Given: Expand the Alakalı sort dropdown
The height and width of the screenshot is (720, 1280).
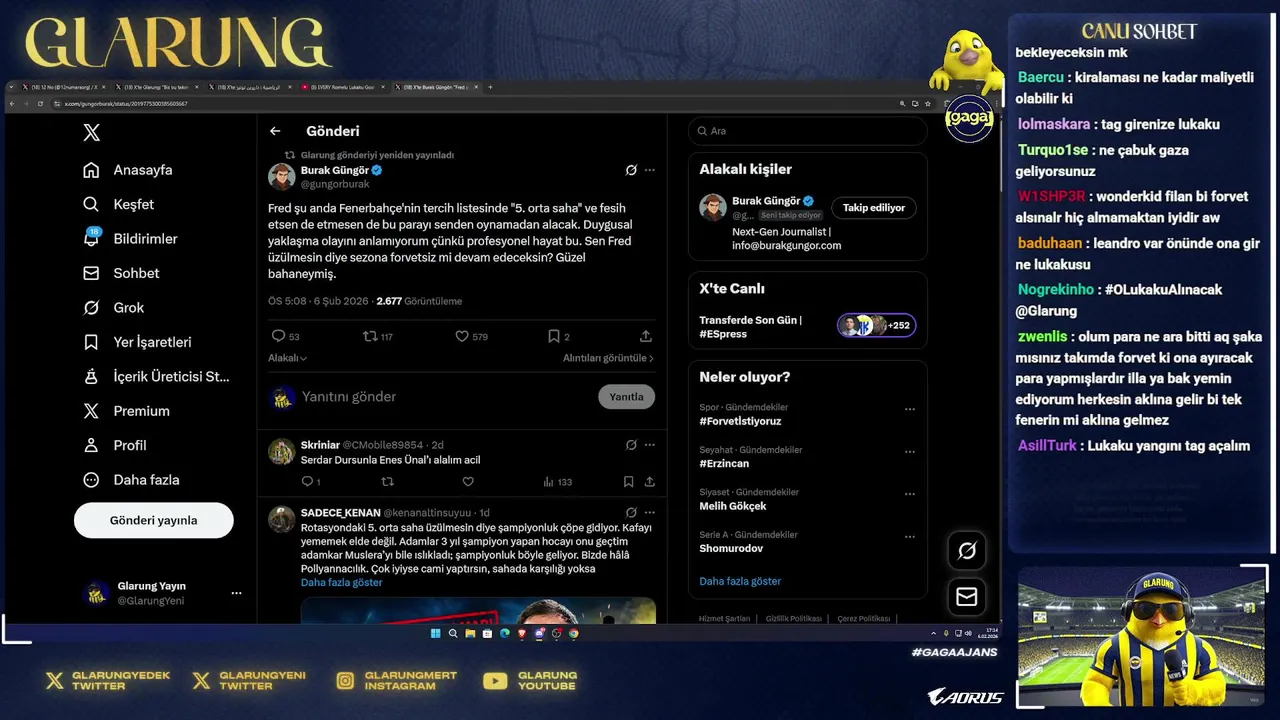Looking at the screenshot, I should click(287, 358).
